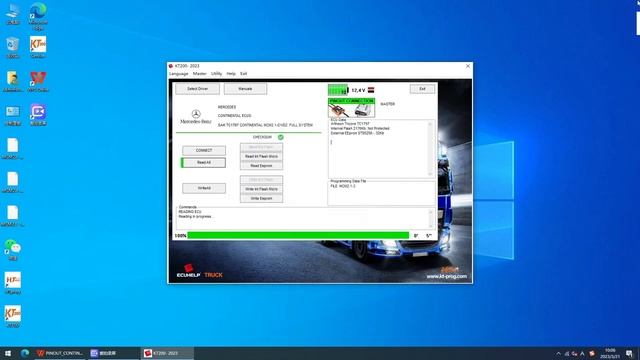
Task: Open third blank document file on desktop
Action: [13, 216]
